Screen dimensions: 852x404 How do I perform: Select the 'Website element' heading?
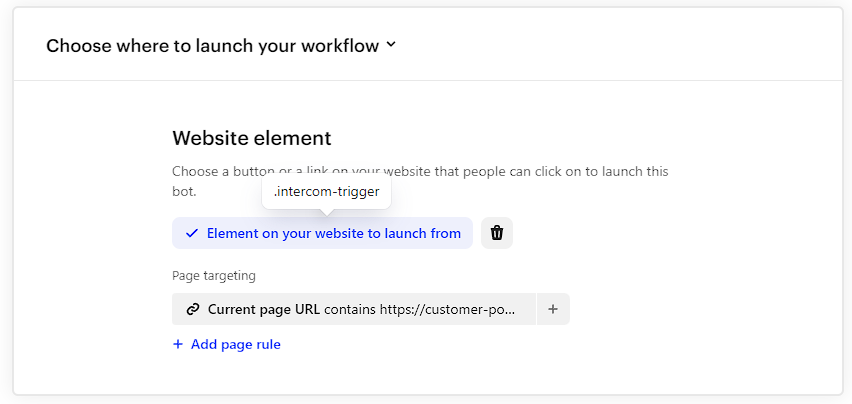point(252,138)
